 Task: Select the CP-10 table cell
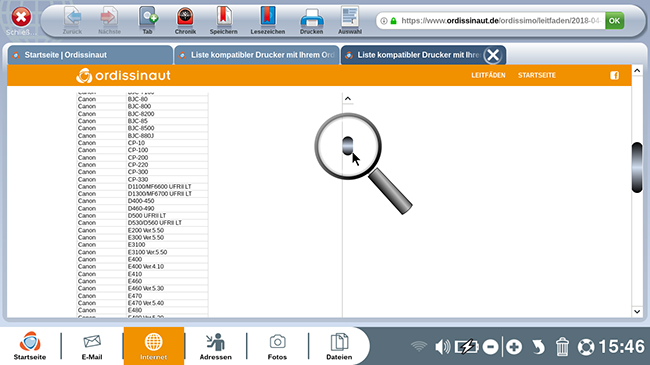click(167, 143)
